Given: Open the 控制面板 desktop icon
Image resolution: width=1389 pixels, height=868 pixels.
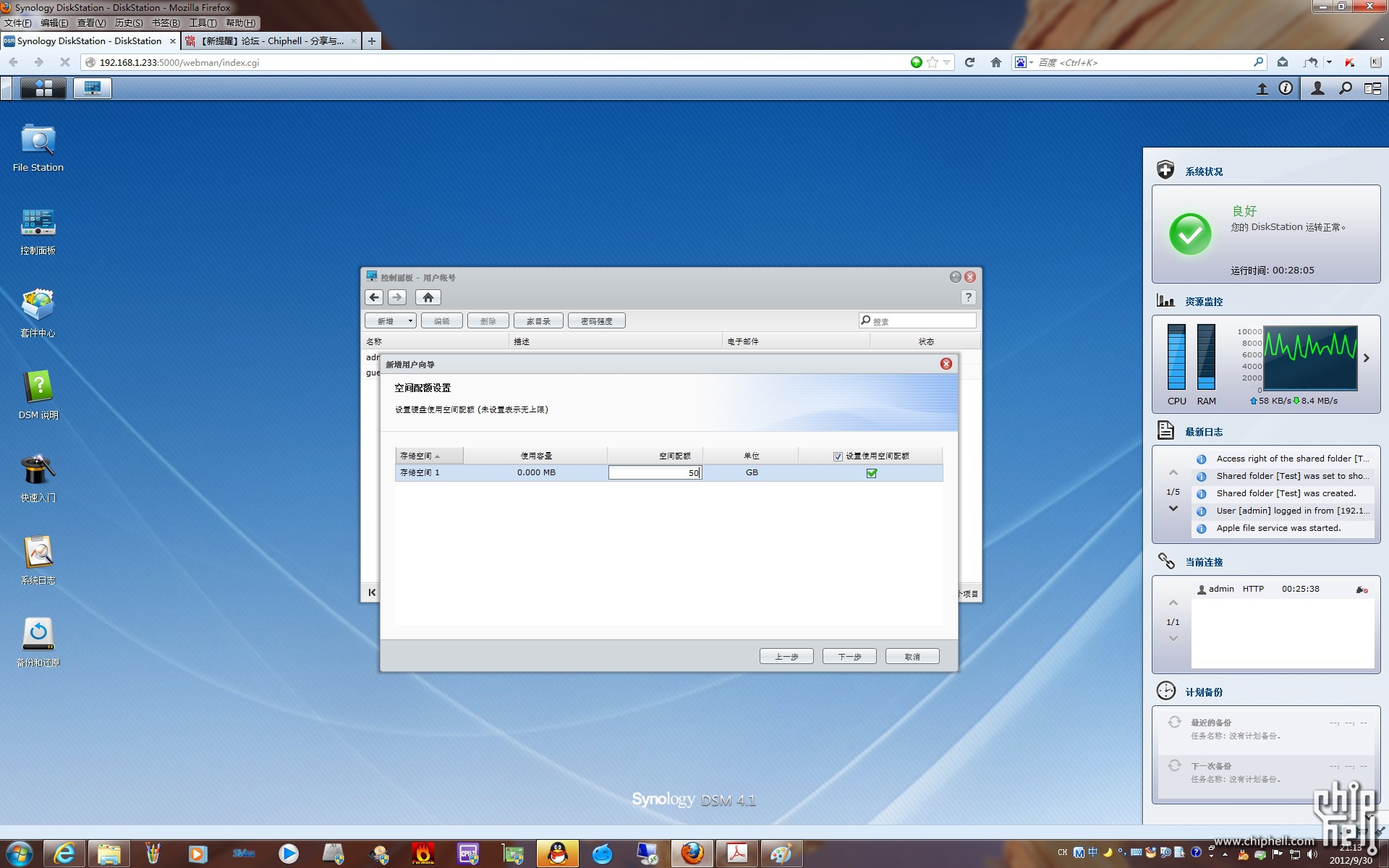Looking at the screenshot, I should coord(38,231).
